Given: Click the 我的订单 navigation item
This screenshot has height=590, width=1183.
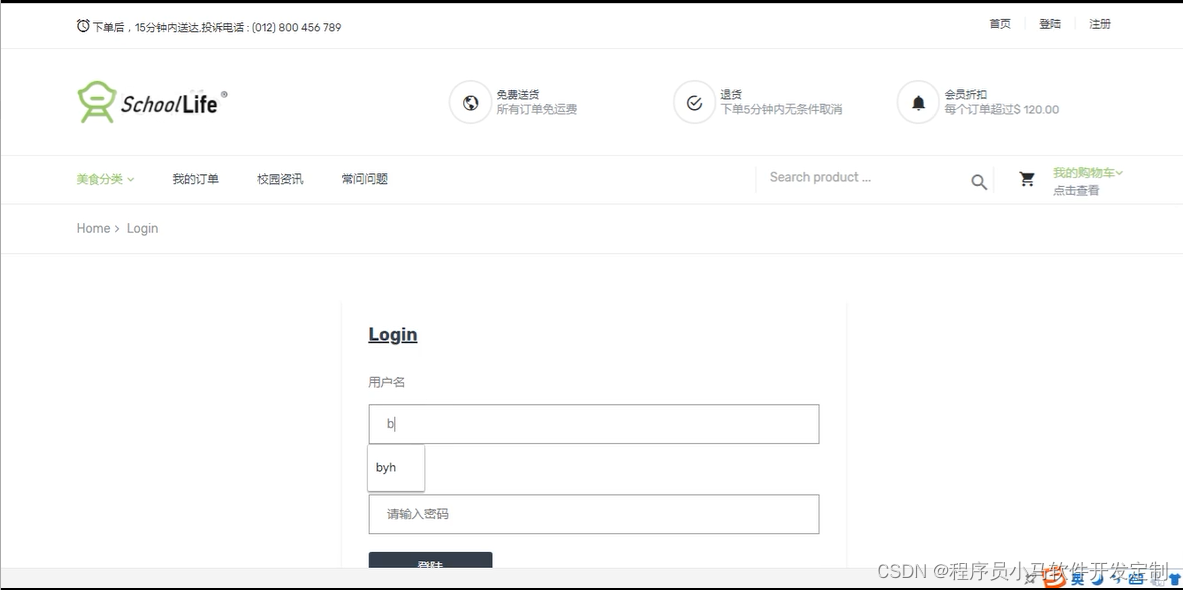Looking at the screenshot, I should [x=196, y=178].
